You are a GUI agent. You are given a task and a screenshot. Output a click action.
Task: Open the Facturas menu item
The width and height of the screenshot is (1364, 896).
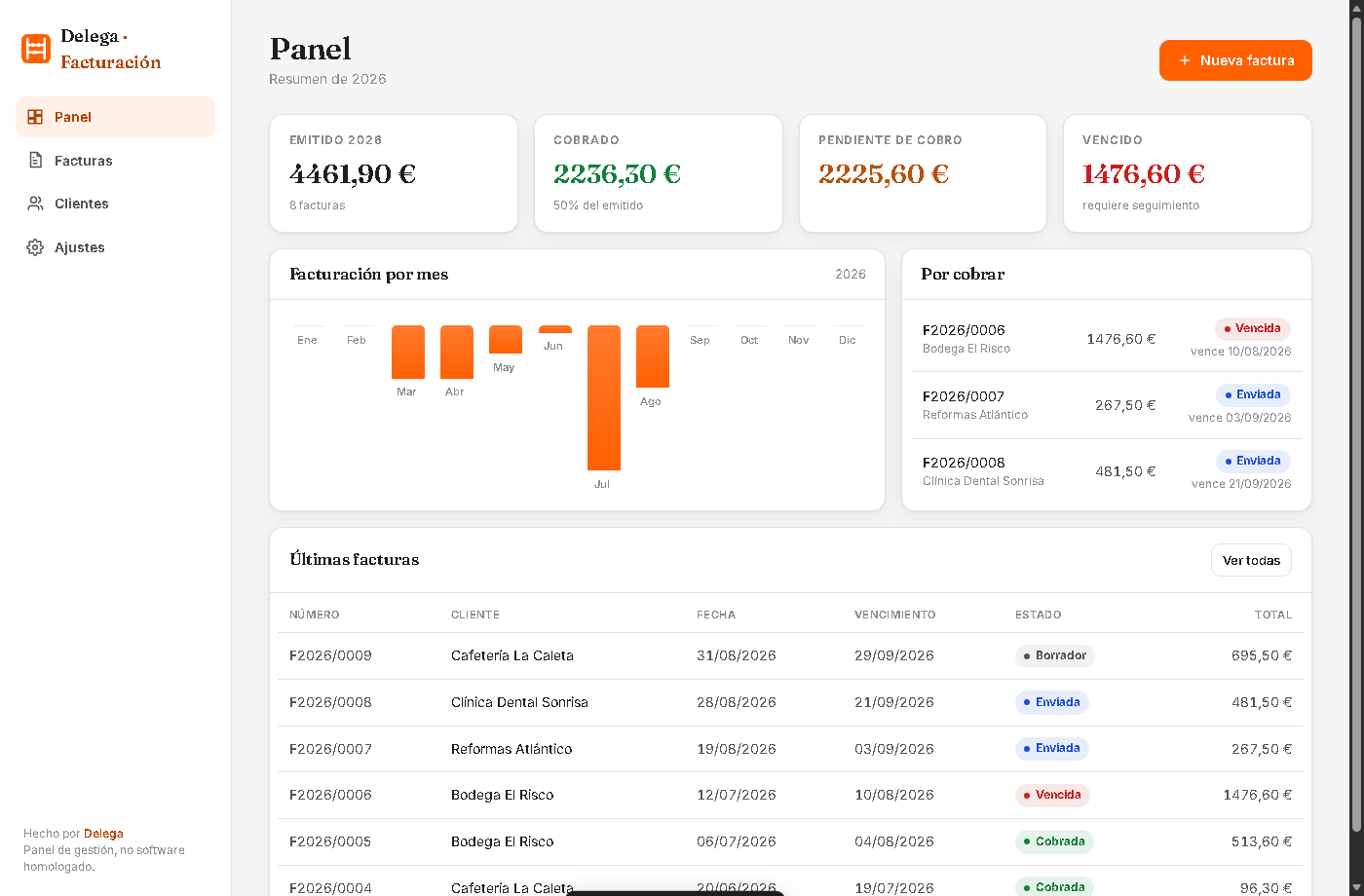(115, 161)
